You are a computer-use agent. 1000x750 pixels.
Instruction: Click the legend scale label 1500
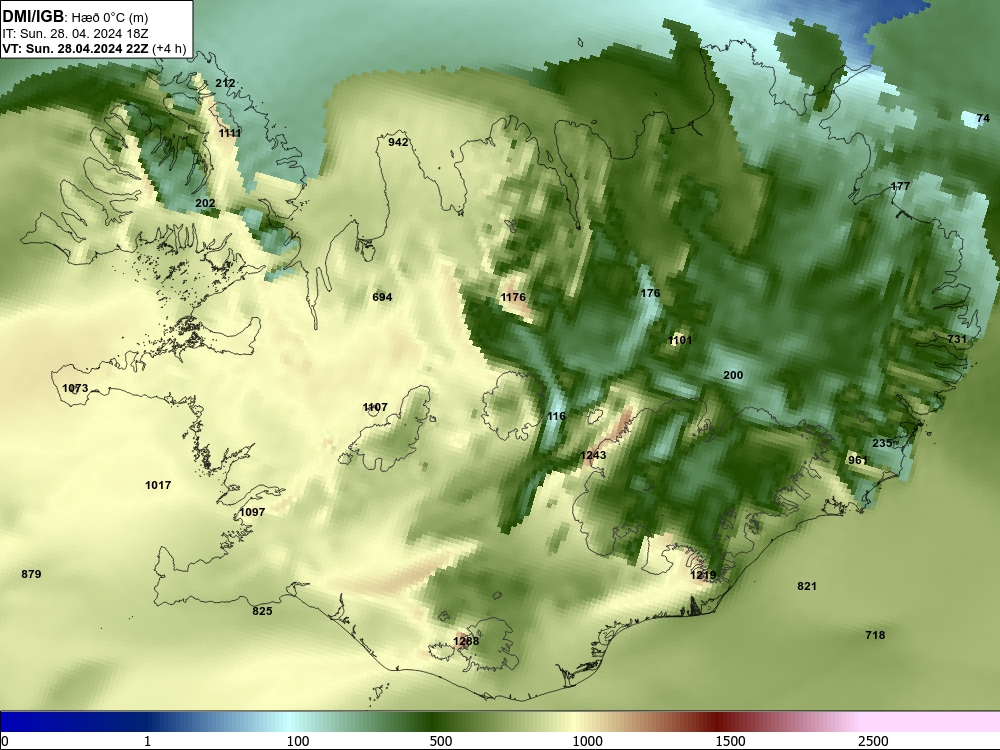[x=730, y=741]
